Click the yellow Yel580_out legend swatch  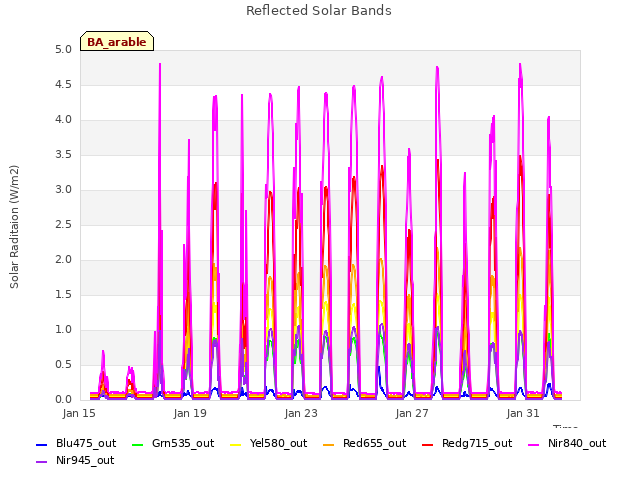(x=236, y=444)
